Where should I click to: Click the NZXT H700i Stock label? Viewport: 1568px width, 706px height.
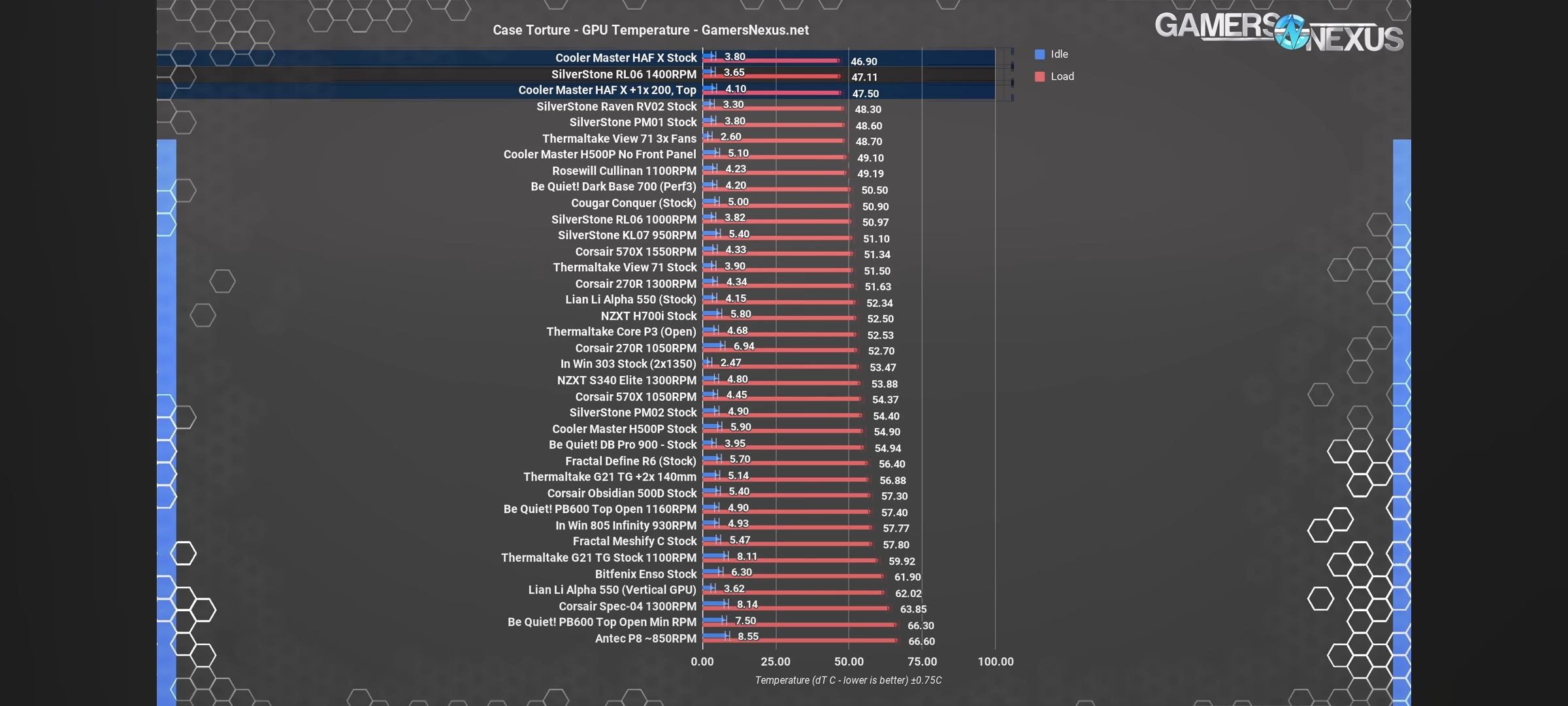[x=648, y=316]
